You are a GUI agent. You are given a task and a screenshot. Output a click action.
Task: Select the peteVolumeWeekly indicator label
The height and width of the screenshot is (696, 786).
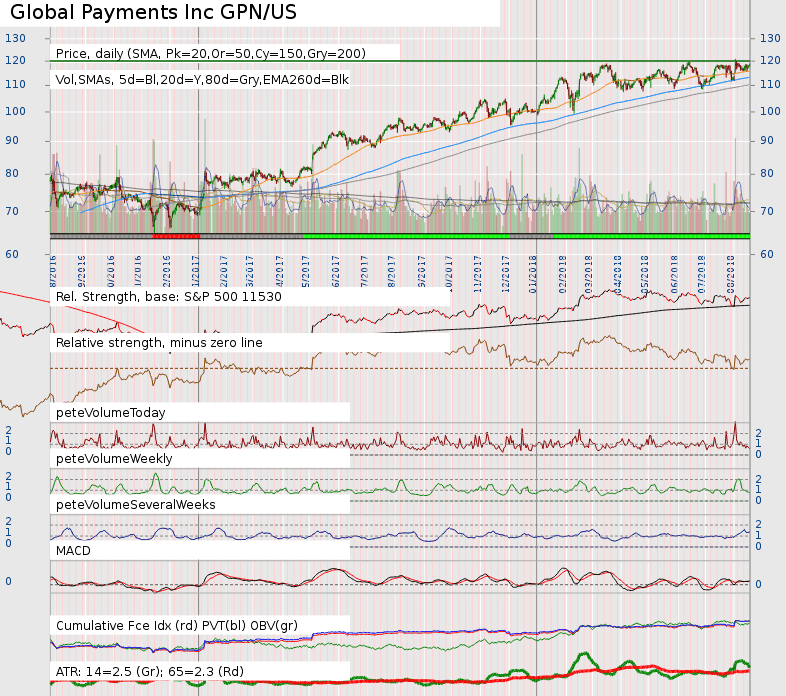pyautogui.click(x=114, y=459)
